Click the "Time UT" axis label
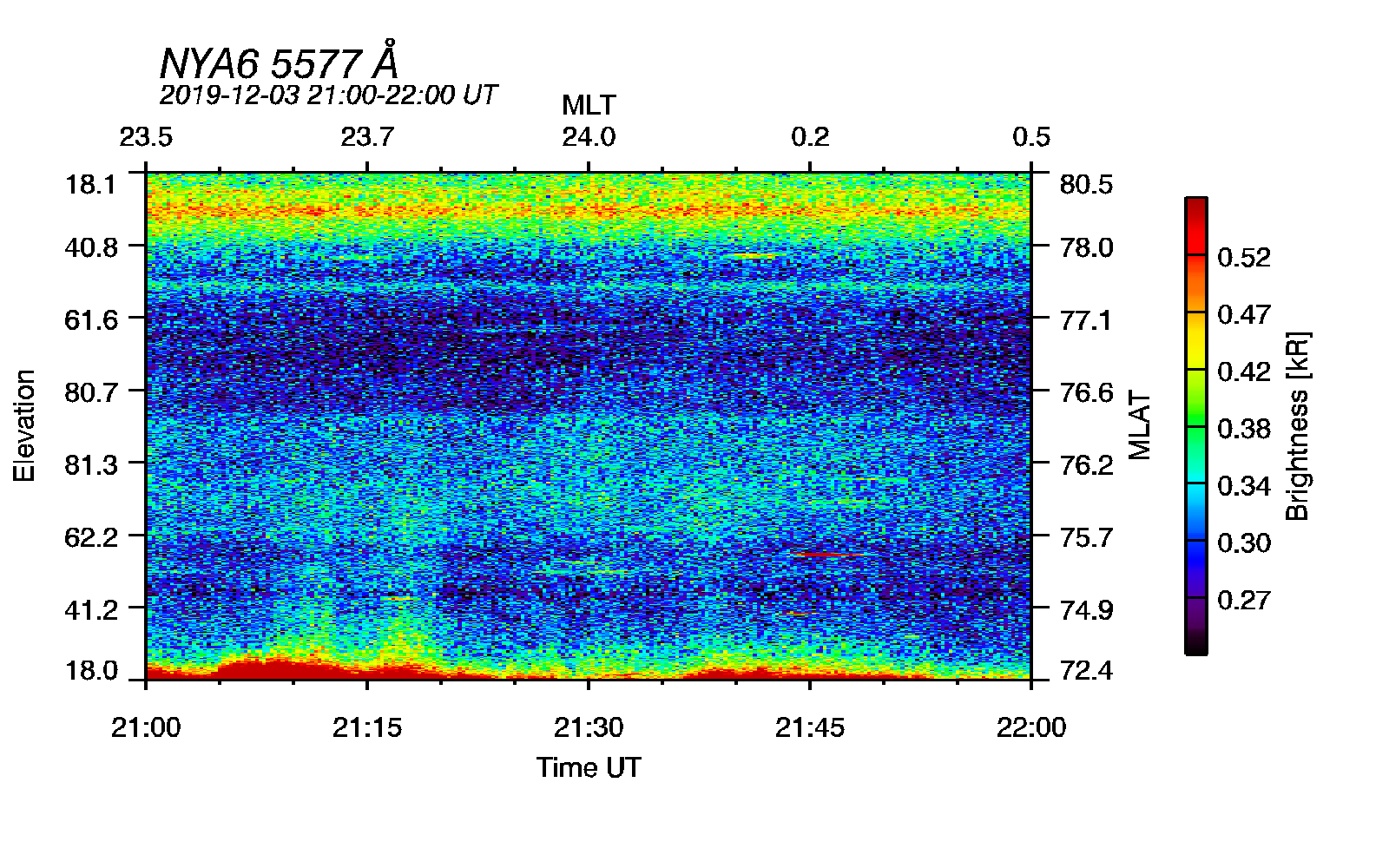This screenshot has width=1389, height=868. click(x=589, y=767)
